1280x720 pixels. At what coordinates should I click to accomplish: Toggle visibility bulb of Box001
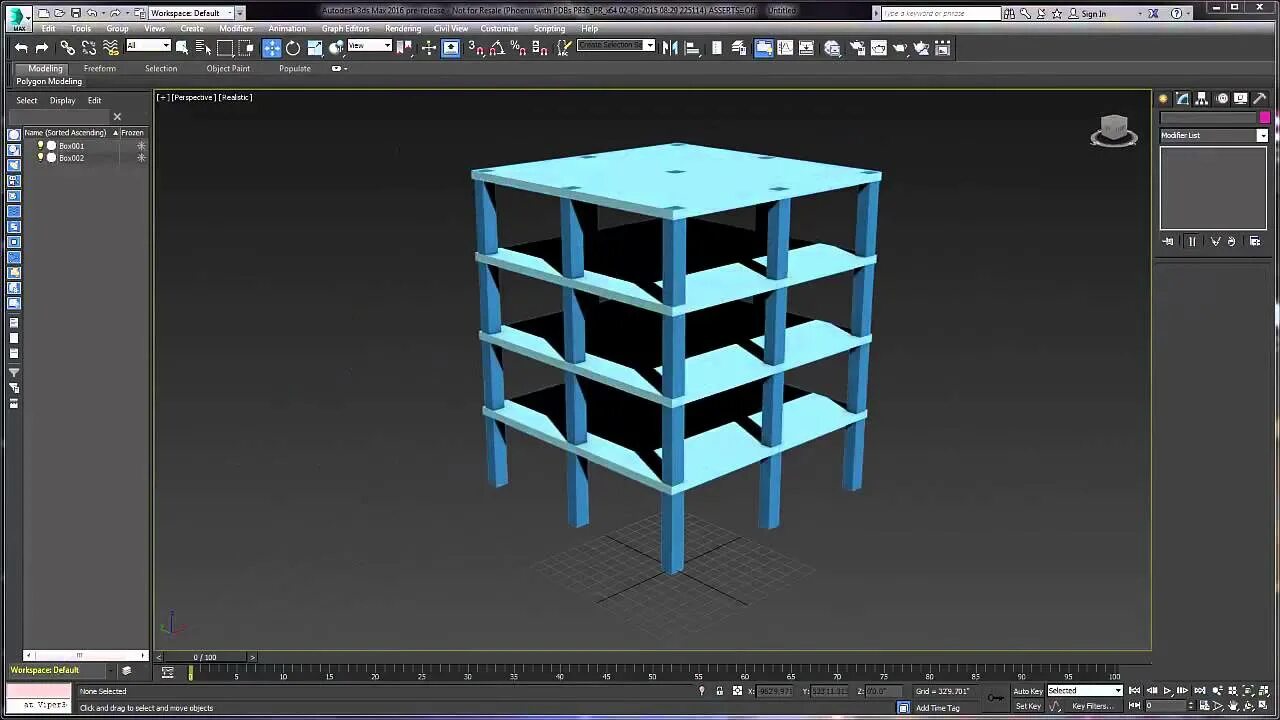point(40,146)
